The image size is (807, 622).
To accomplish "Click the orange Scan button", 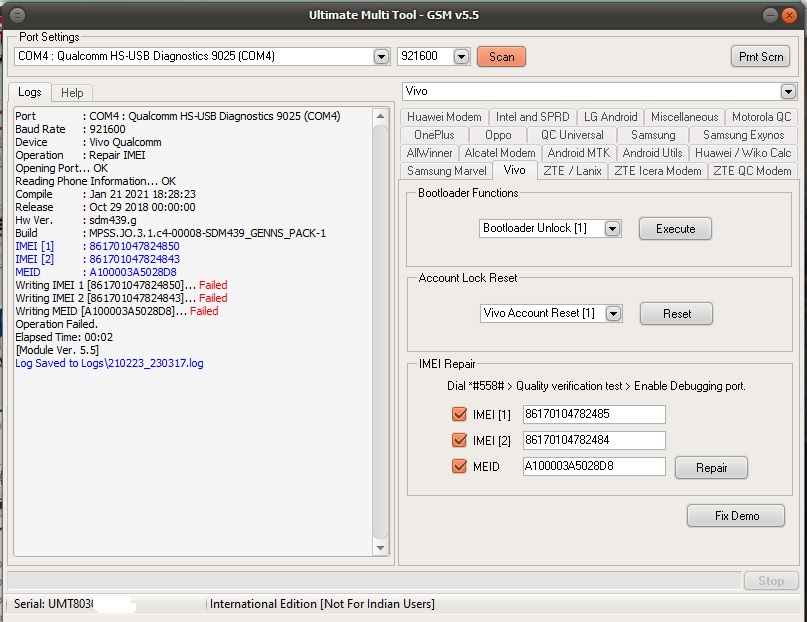I will [501, 57].
